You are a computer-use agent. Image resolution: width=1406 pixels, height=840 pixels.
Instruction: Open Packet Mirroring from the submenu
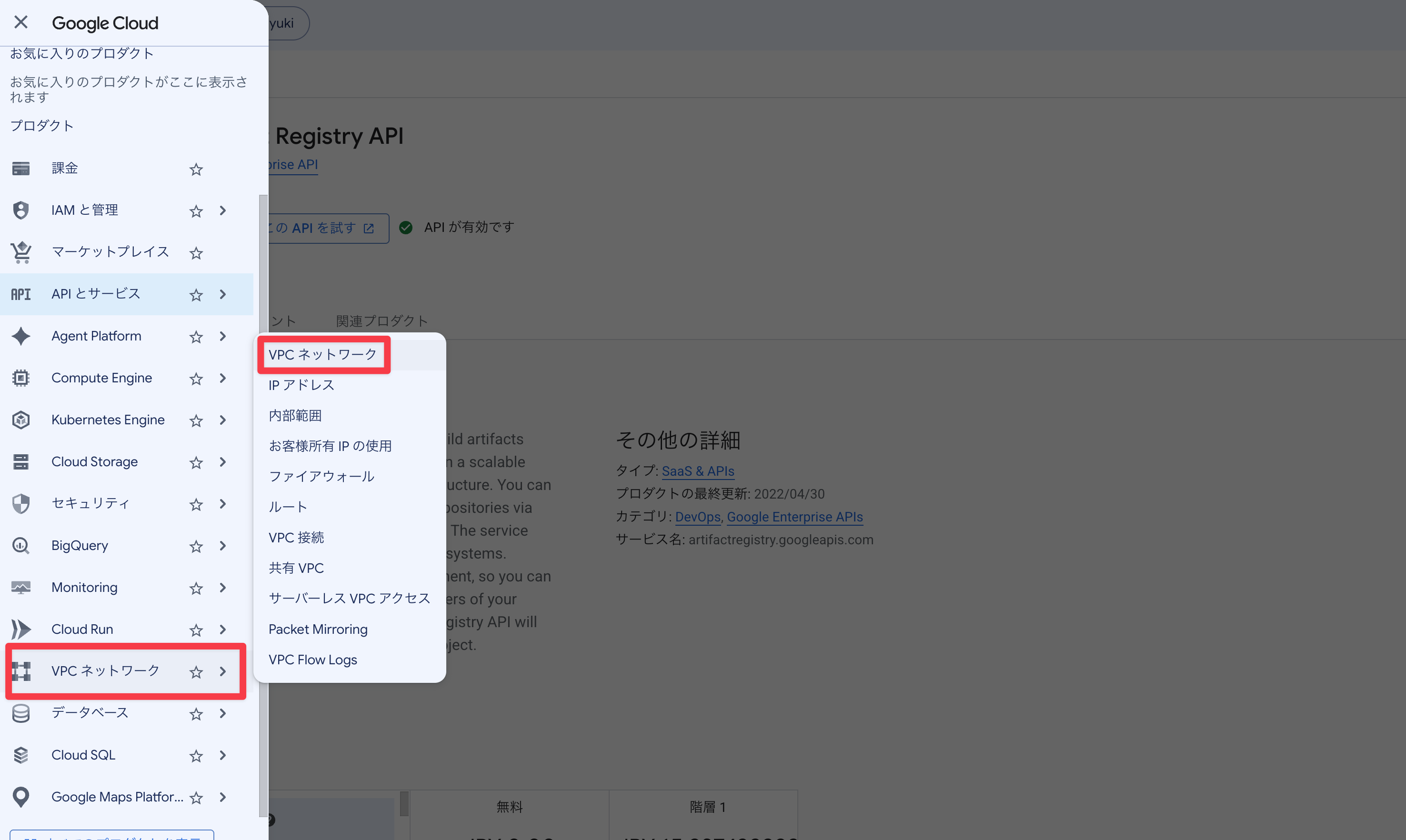pos(350,630)
